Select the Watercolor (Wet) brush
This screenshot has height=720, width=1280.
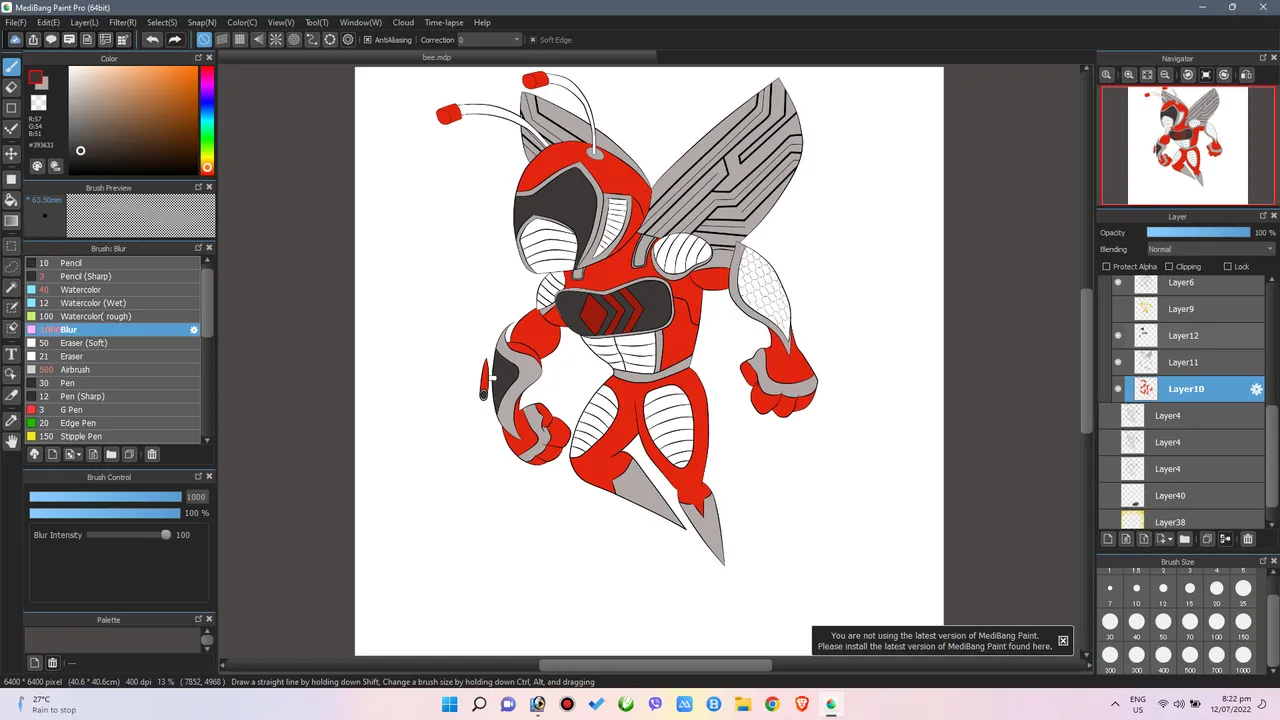[x=112, y=303]
